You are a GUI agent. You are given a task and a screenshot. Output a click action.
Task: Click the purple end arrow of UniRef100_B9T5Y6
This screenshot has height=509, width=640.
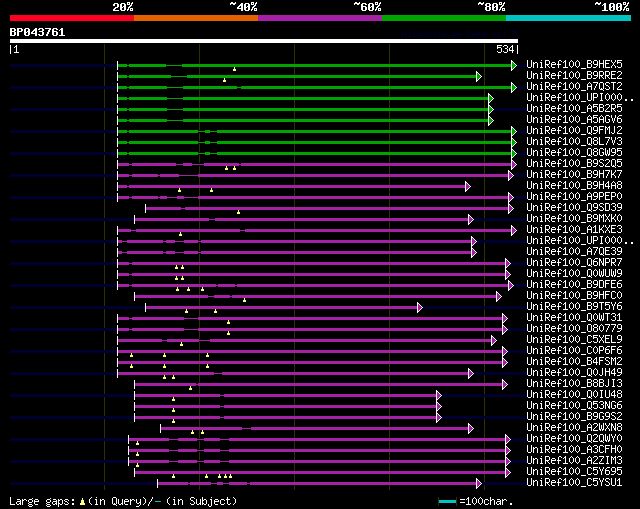pos(420,308)
